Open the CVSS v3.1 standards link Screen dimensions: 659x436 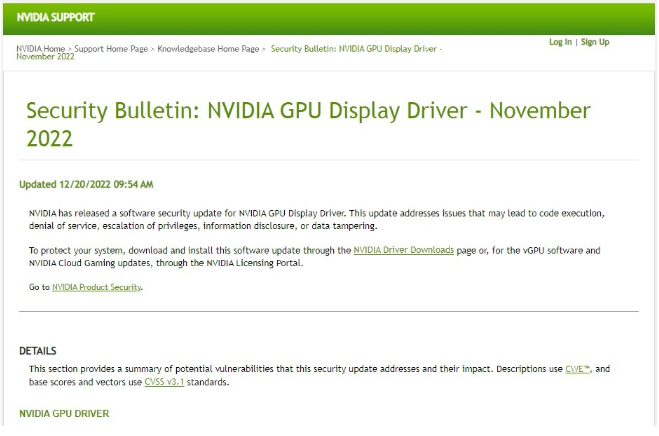tap(164, 382)
